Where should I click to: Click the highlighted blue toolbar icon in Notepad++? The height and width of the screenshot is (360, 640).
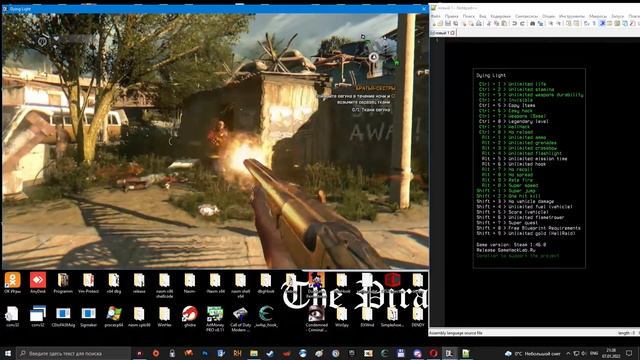(x=602, y=24)
